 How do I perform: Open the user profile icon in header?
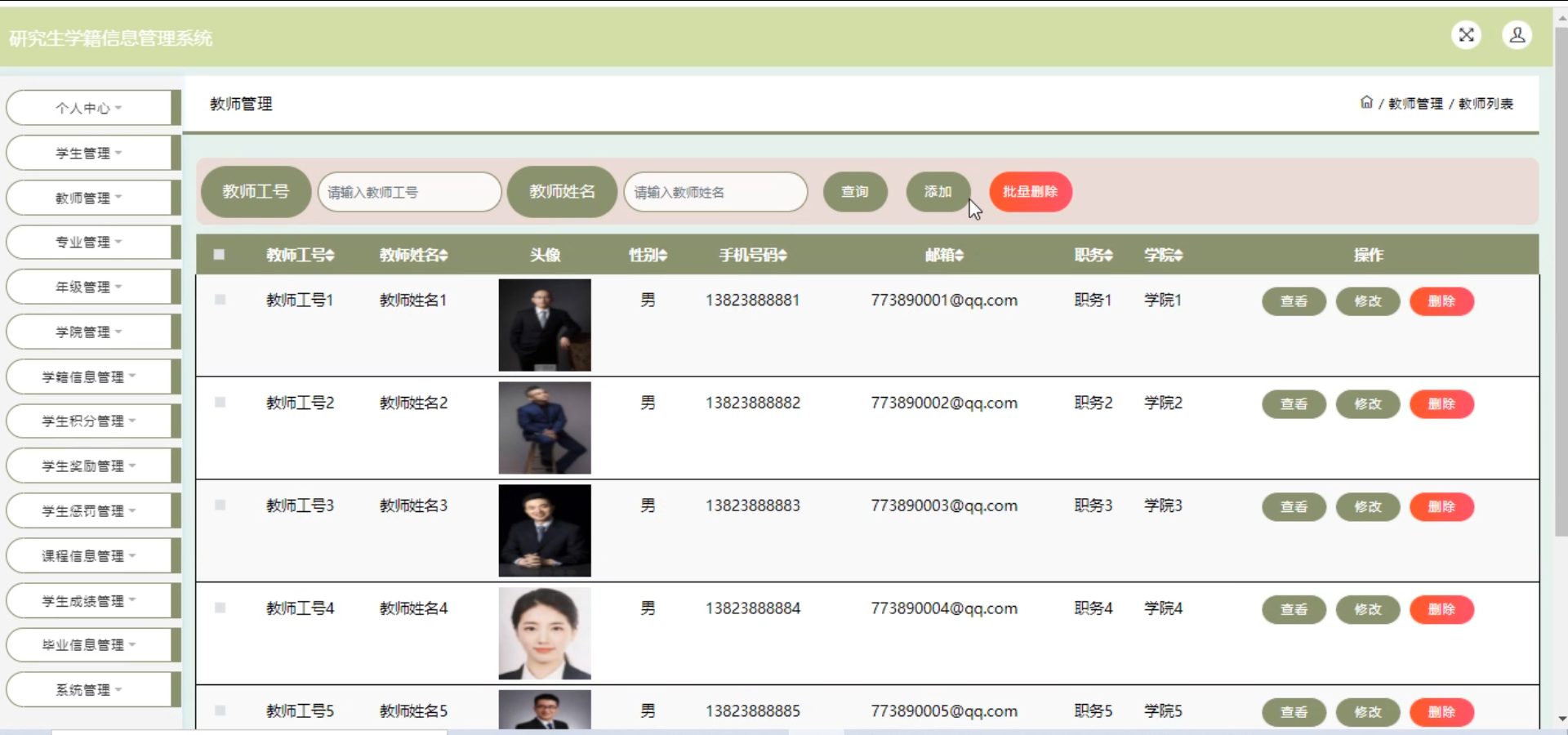(1517, 35)
